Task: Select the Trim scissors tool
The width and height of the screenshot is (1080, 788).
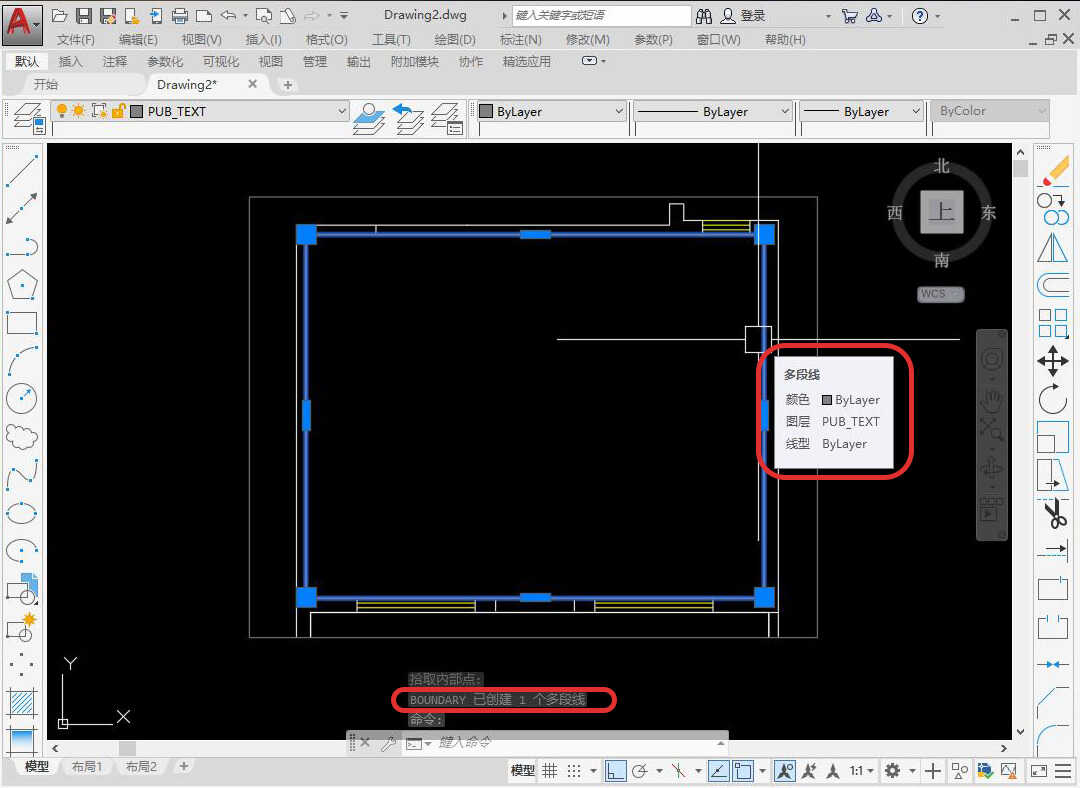Action: click(1053, 513)
